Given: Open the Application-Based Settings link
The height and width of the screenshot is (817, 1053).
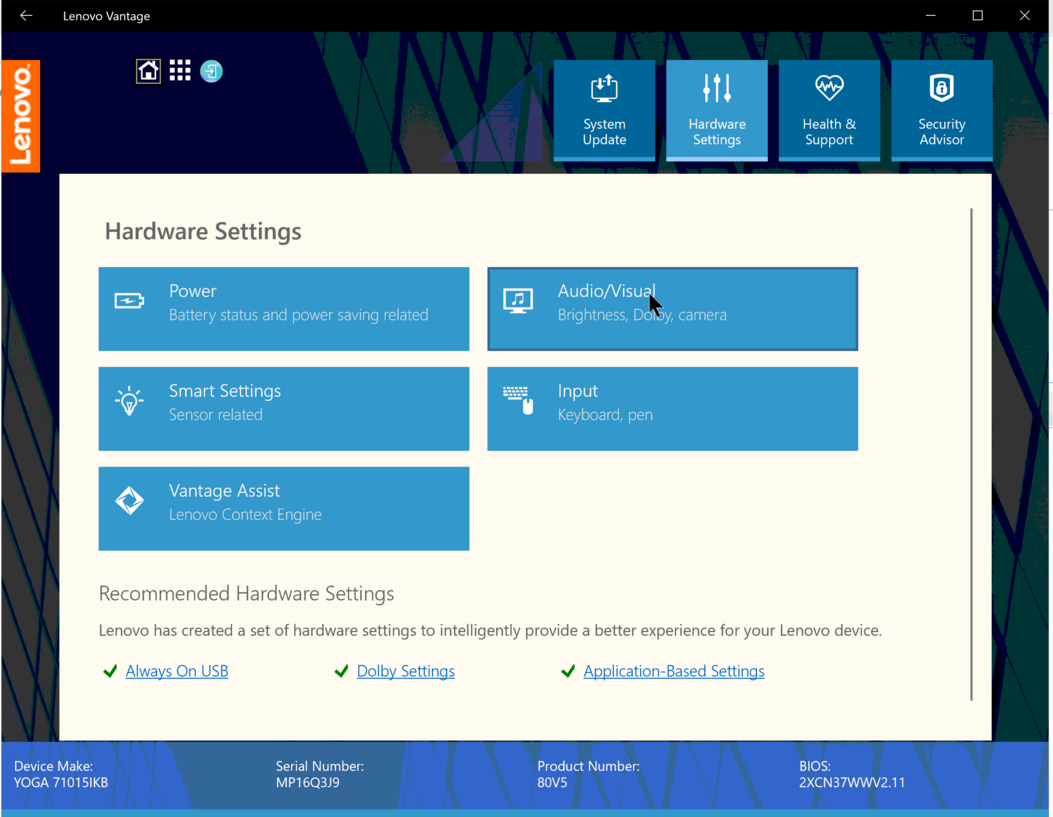Looking at the screenshot, I should tap(674, 671).
